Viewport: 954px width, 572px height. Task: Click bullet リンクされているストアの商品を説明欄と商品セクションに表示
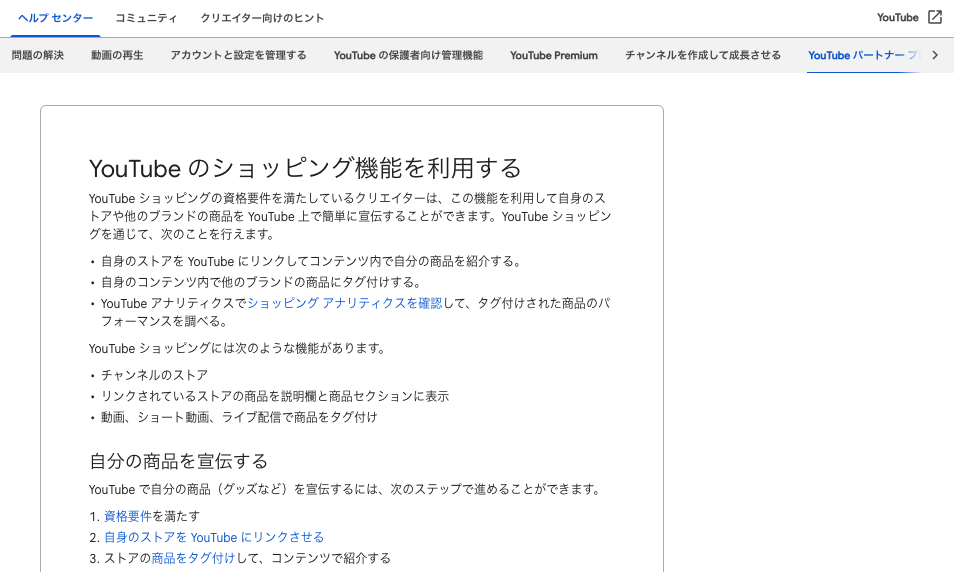275,396
